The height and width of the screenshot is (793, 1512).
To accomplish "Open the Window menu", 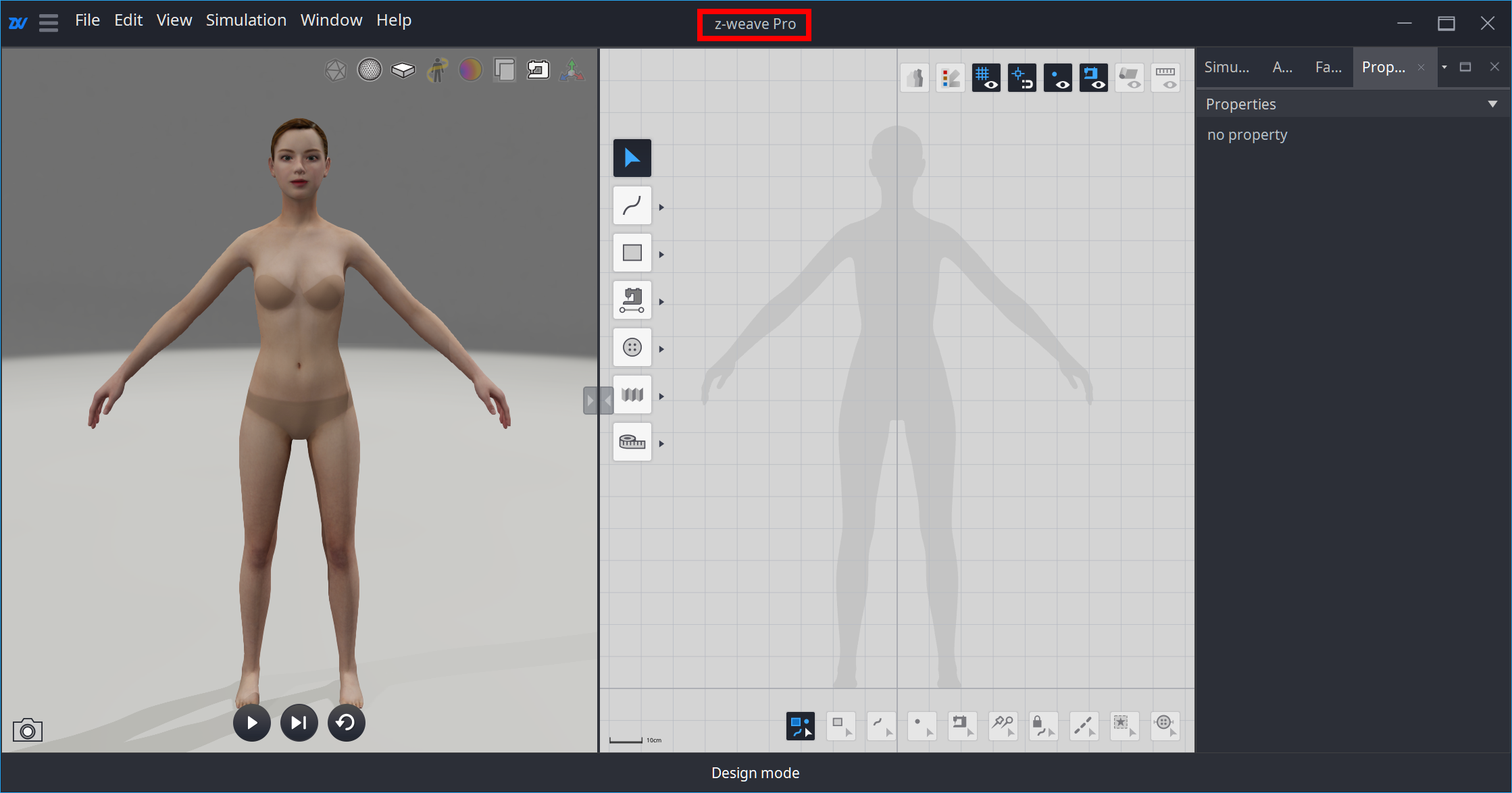I will pos(331,20).
